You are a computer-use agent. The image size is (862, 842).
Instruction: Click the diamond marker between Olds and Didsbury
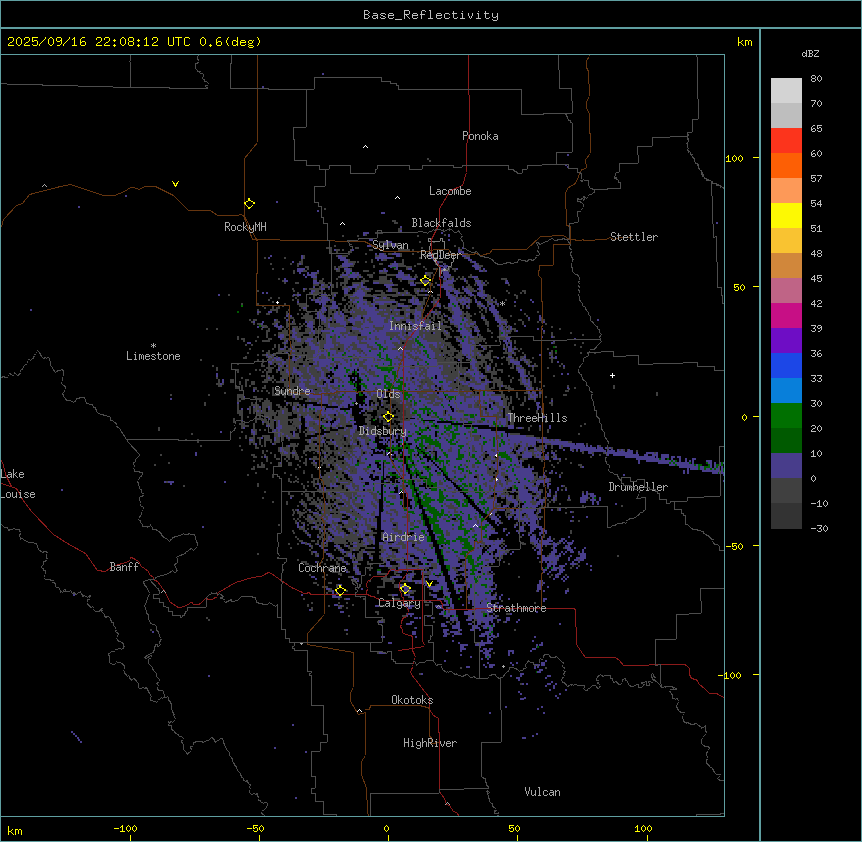tap(388, 417)
